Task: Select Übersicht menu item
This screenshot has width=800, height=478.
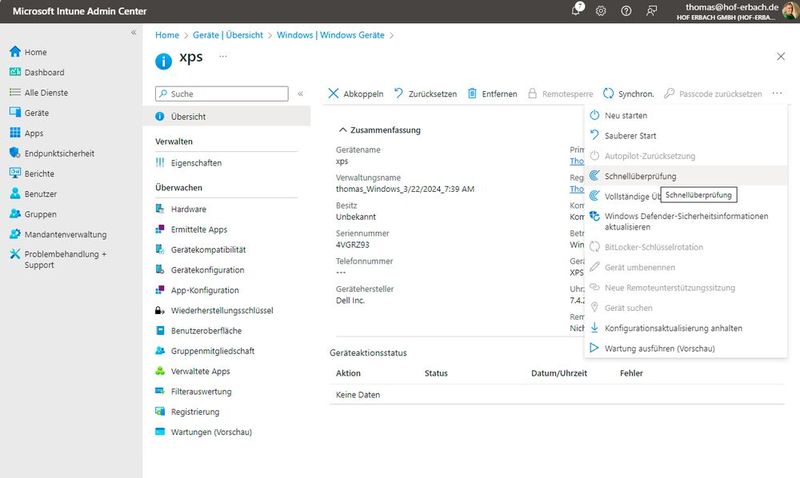Action: point(227,116)
